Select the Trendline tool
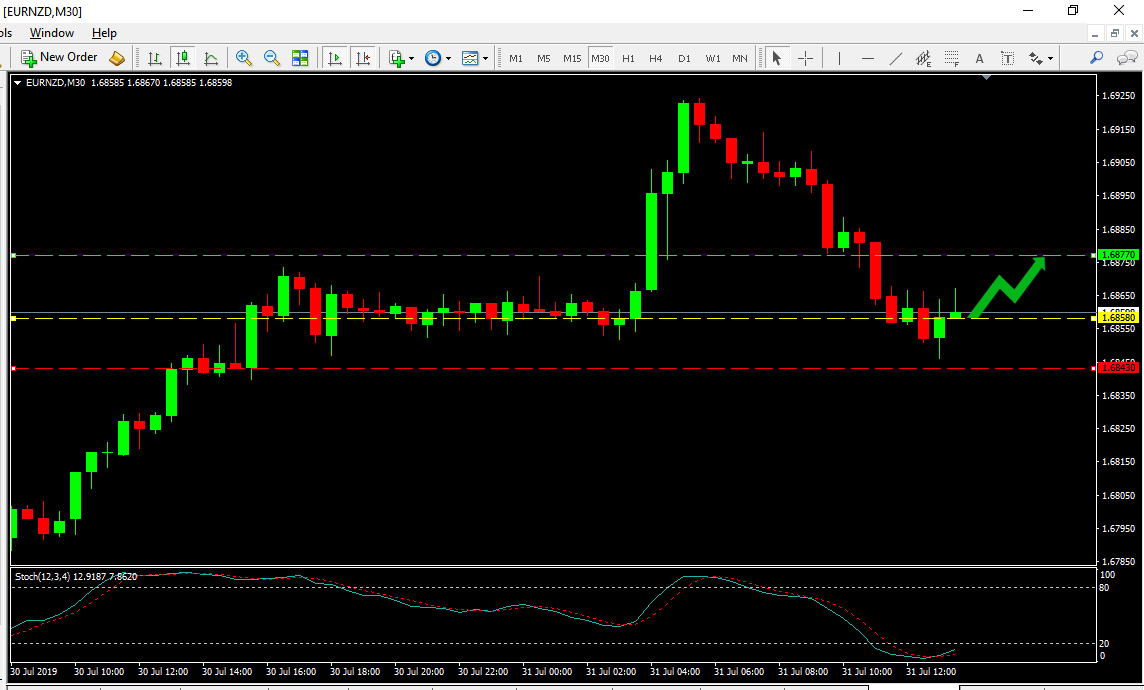The height and width of the screenshot is (690, 1144). pos(896,58)
